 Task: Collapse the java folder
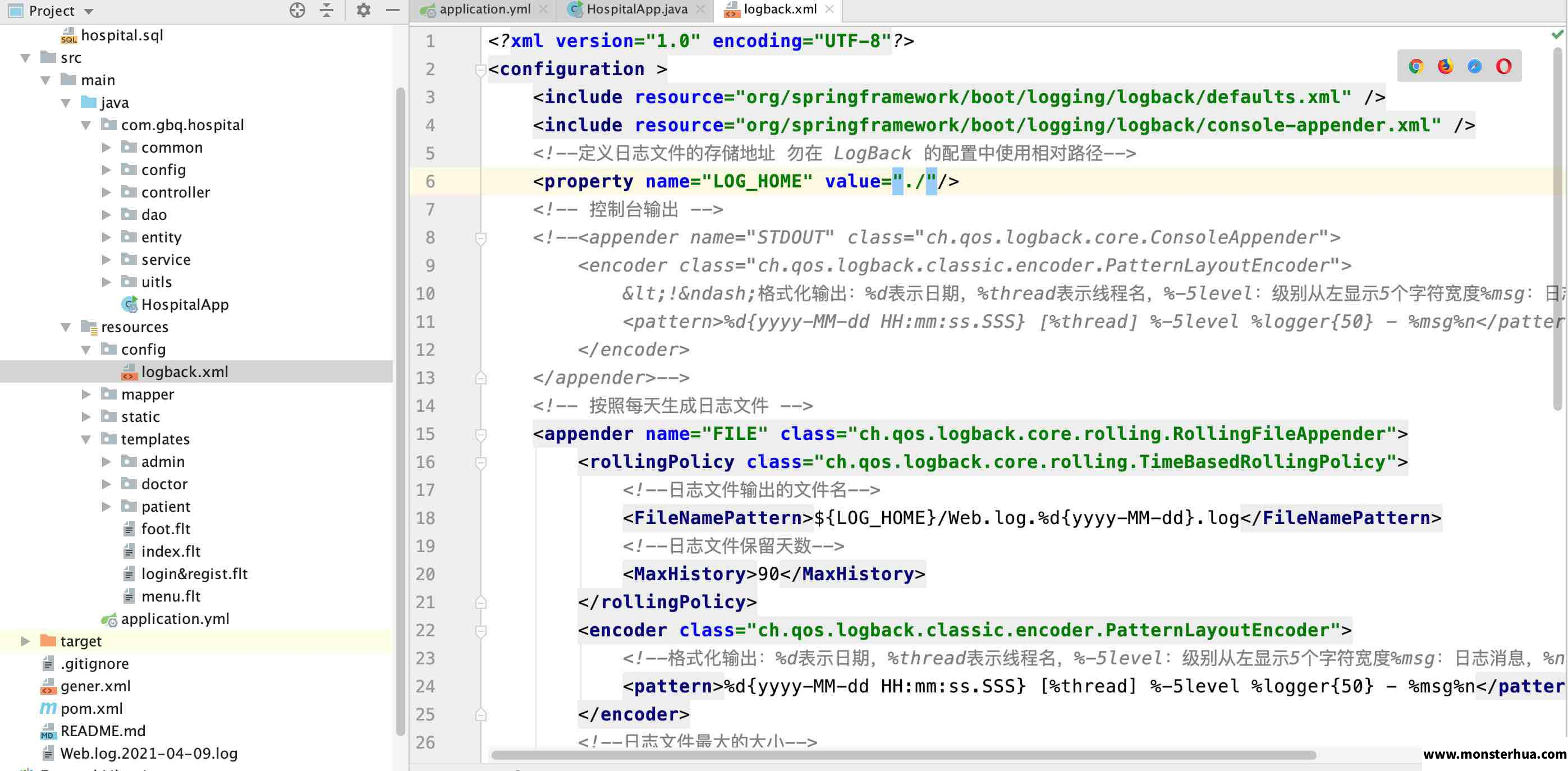(66, 103)
